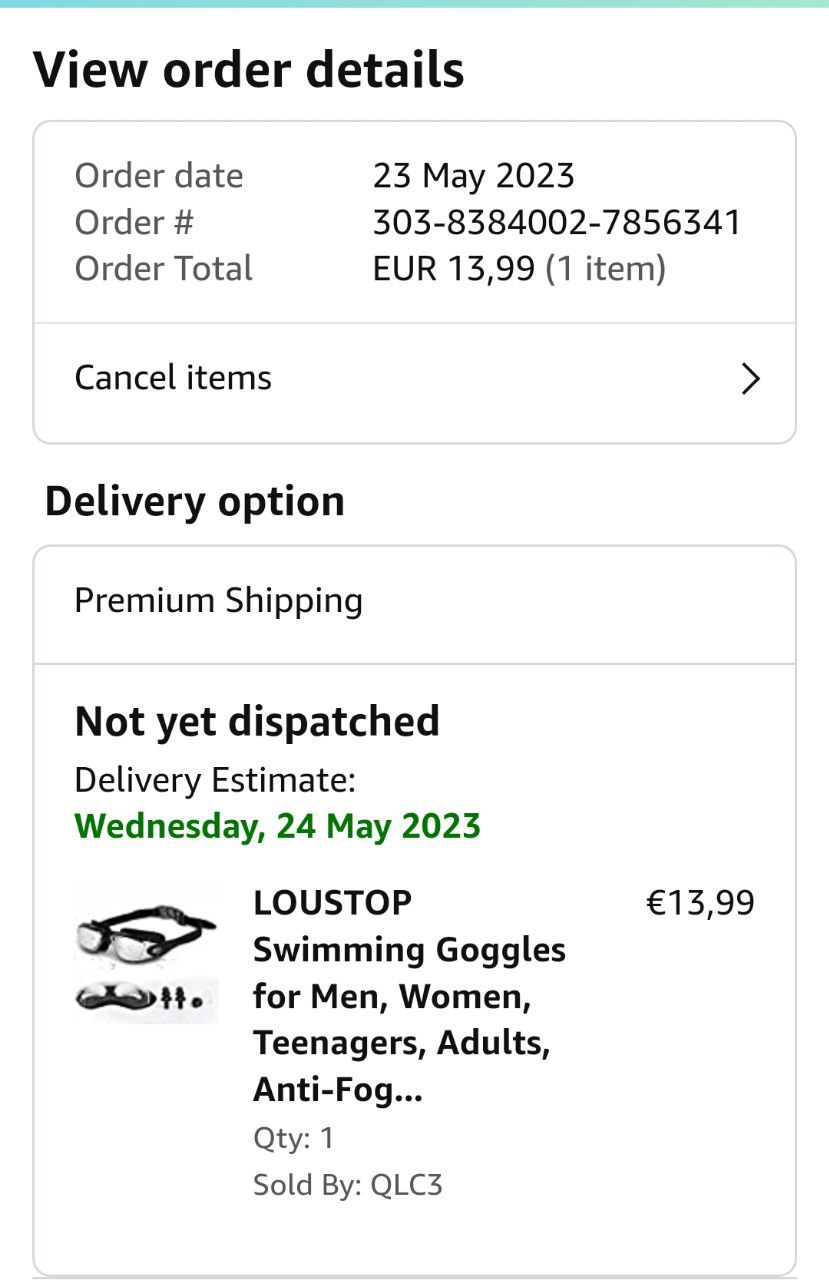
Task: Tap the Cancel items text
Action: coord(173,378)
